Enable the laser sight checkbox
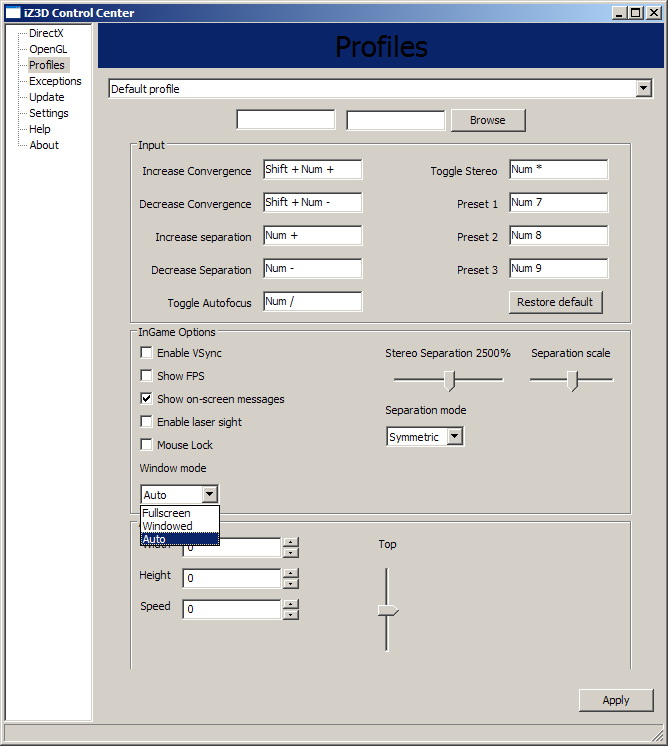The image size is (668, 746). (147, 422)
